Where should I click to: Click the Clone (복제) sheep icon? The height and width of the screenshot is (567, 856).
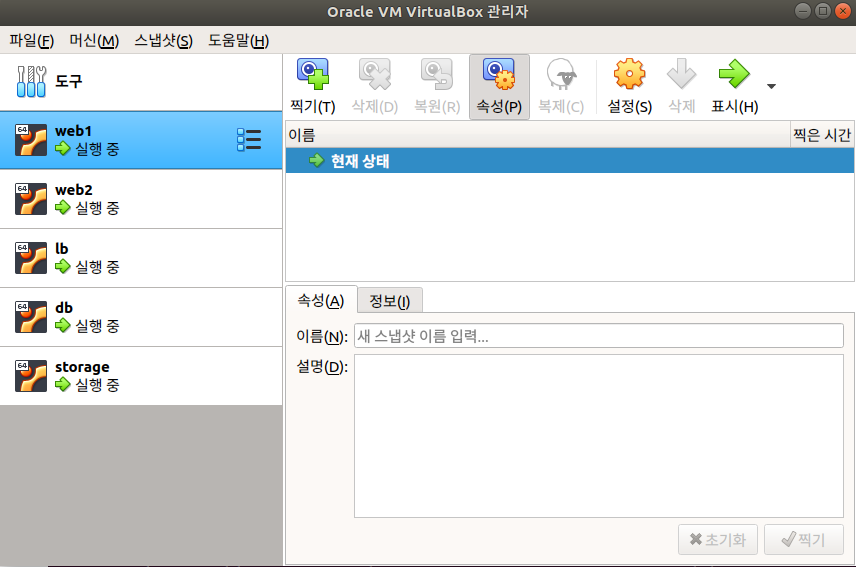click(561, 74)
